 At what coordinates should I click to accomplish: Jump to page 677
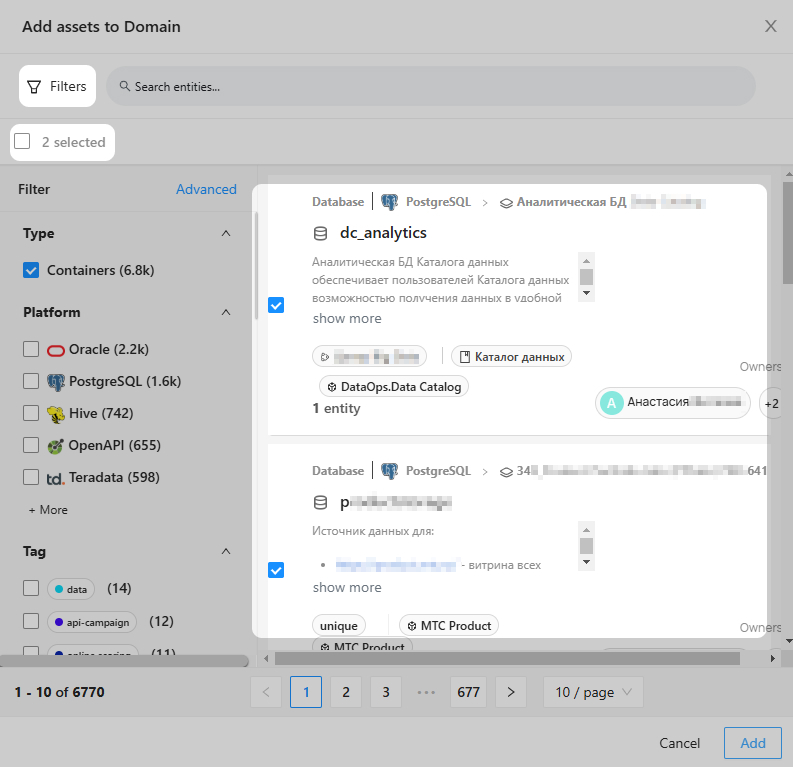point(469,692)
